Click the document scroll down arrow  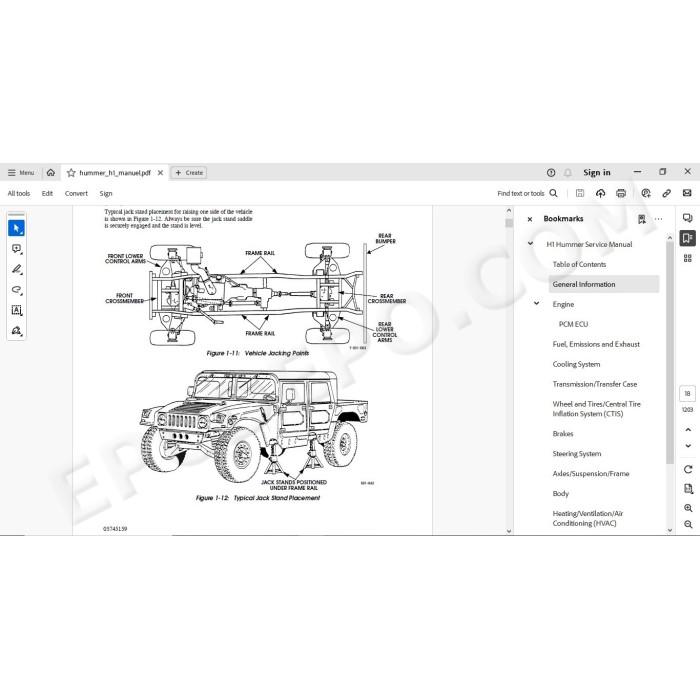(509, 531)
